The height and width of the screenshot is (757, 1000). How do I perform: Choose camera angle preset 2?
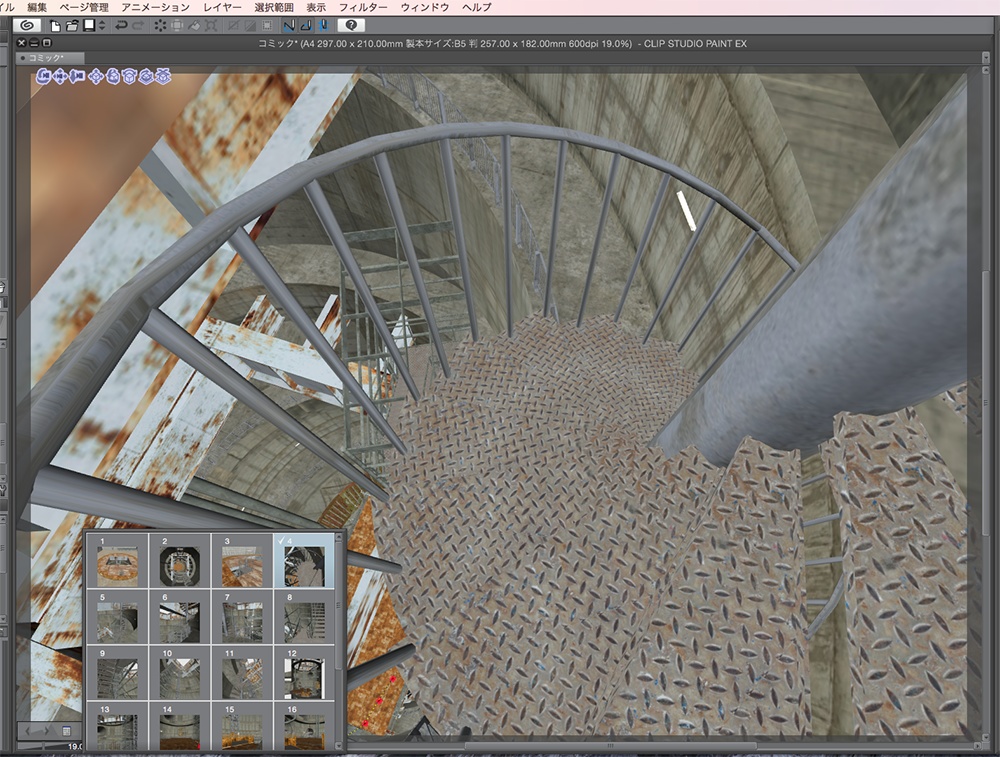click(180, 561)
